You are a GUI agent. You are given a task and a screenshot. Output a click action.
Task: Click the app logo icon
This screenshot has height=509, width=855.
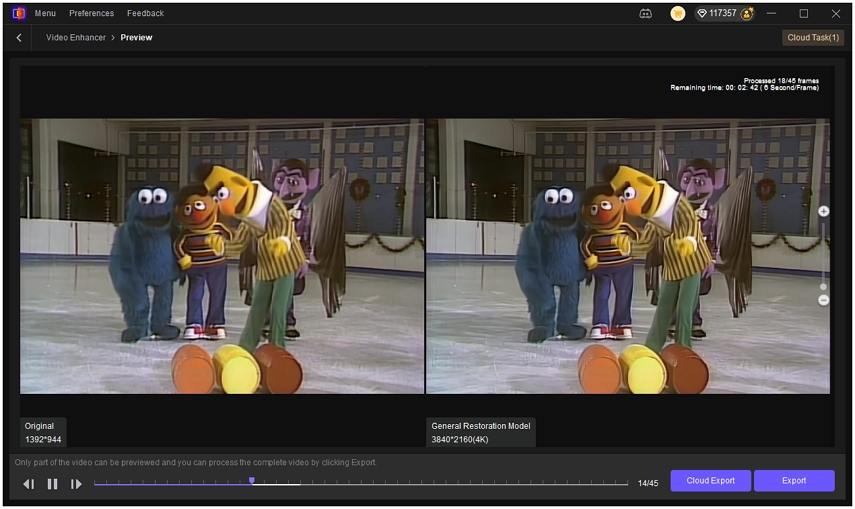coord(18,13)
